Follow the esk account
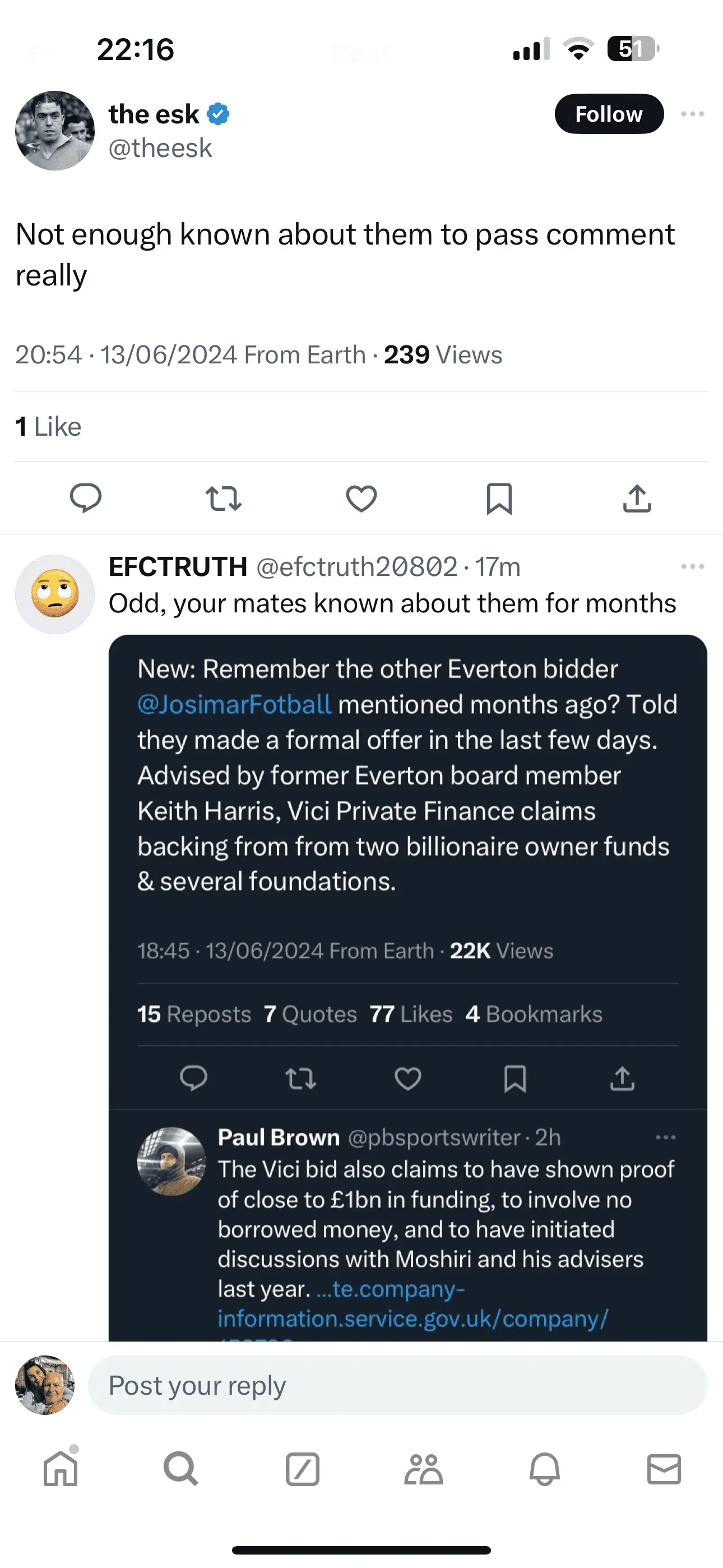Image resolution: width=723 pixels, height=1568 pixels. [609, 114]
